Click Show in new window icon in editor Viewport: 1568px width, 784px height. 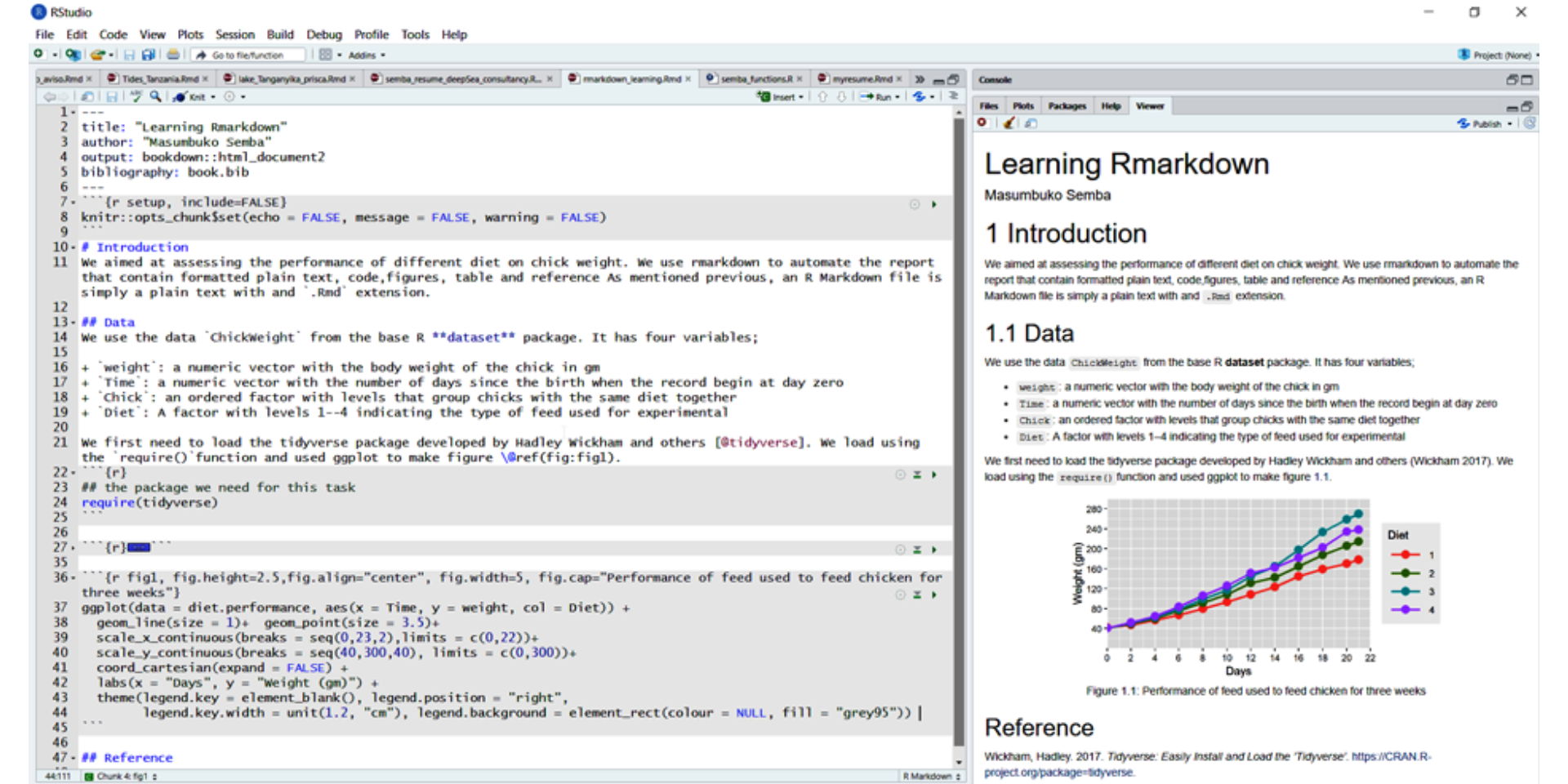(87, 96)
